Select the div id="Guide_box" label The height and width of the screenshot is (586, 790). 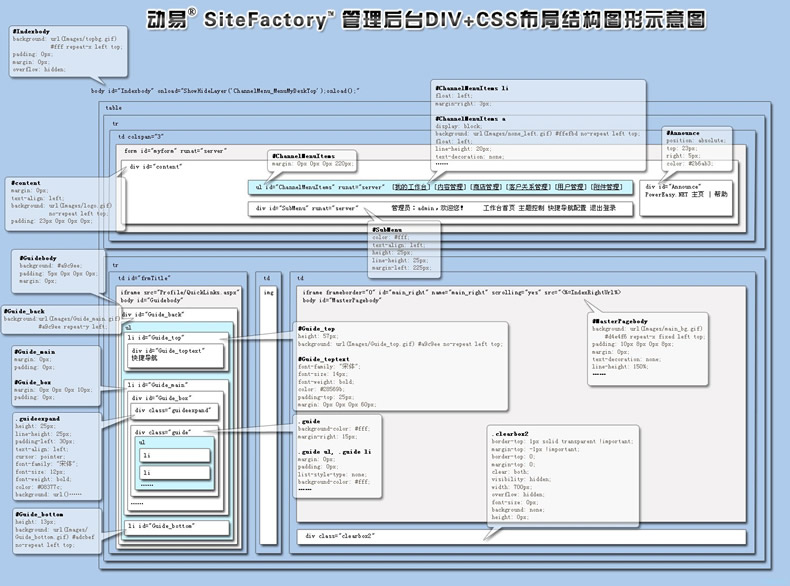click(x=161, y=398)
